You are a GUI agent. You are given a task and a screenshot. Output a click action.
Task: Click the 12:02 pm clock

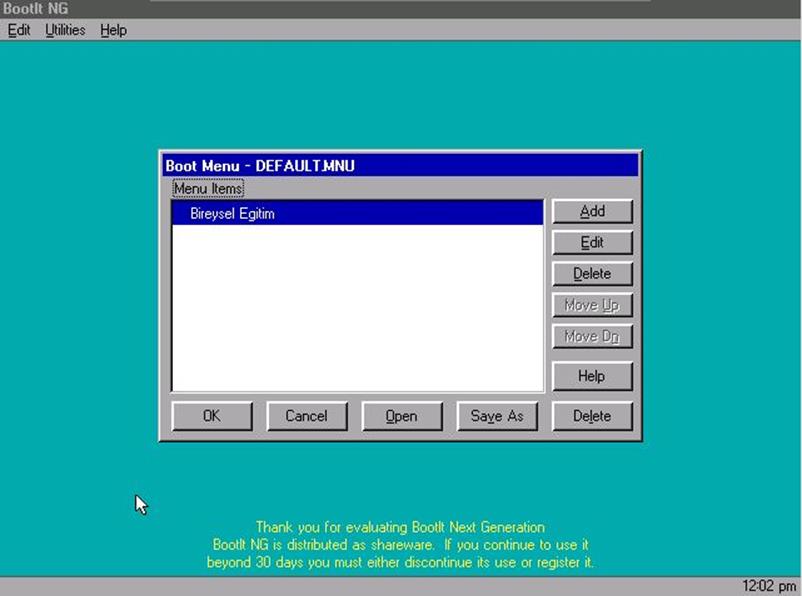coord(769,586)
